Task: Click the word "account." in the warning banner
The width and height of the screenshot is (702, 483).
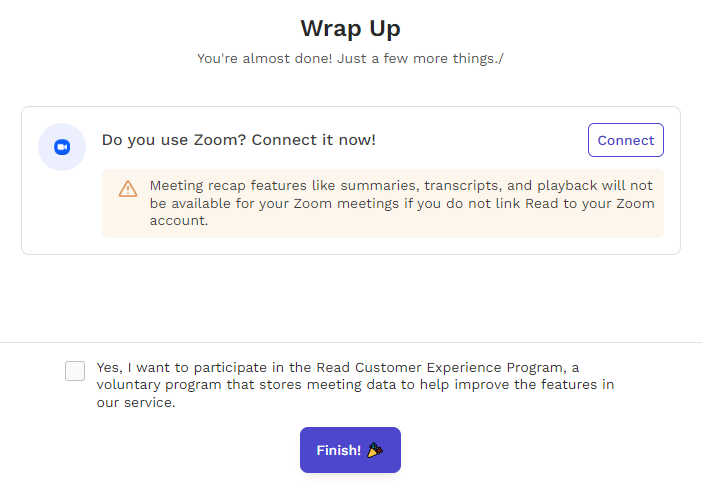Action: [179, 221]
